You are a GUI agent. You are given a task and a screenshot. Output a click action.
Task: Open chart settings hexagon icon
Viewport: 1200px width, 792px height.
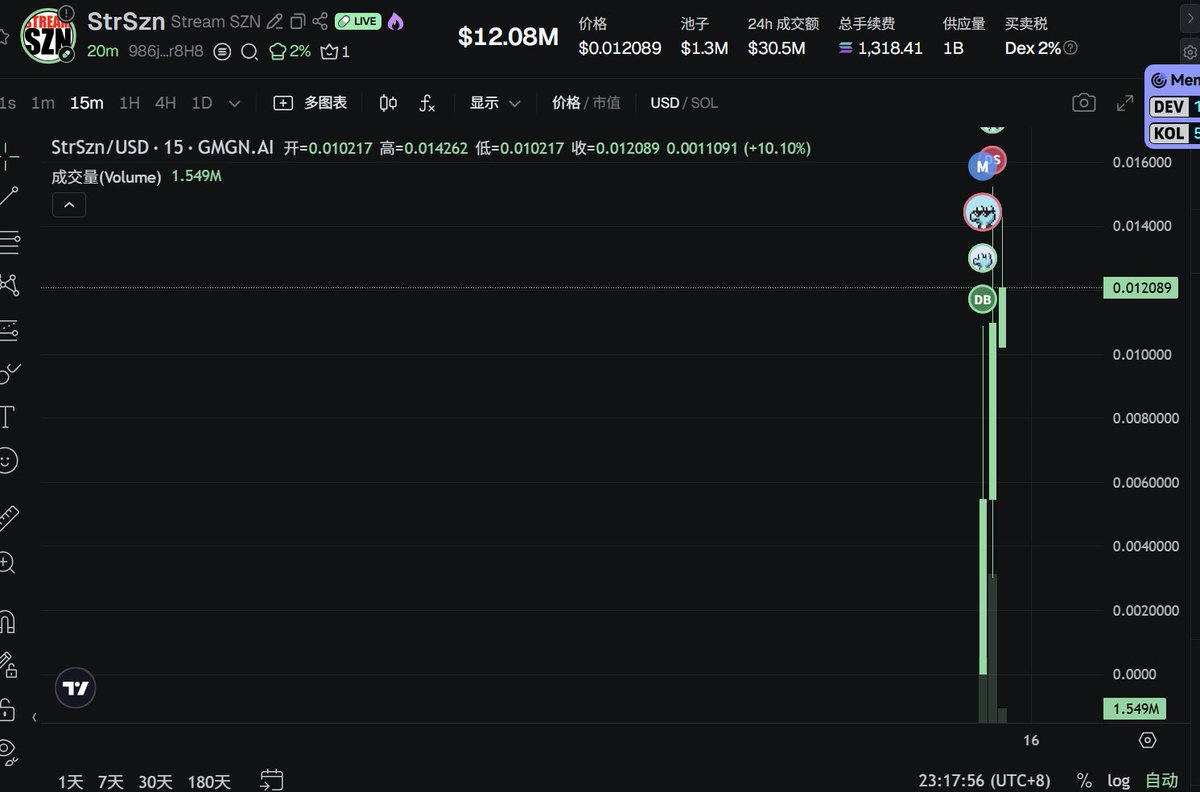tap(1148, 740)
